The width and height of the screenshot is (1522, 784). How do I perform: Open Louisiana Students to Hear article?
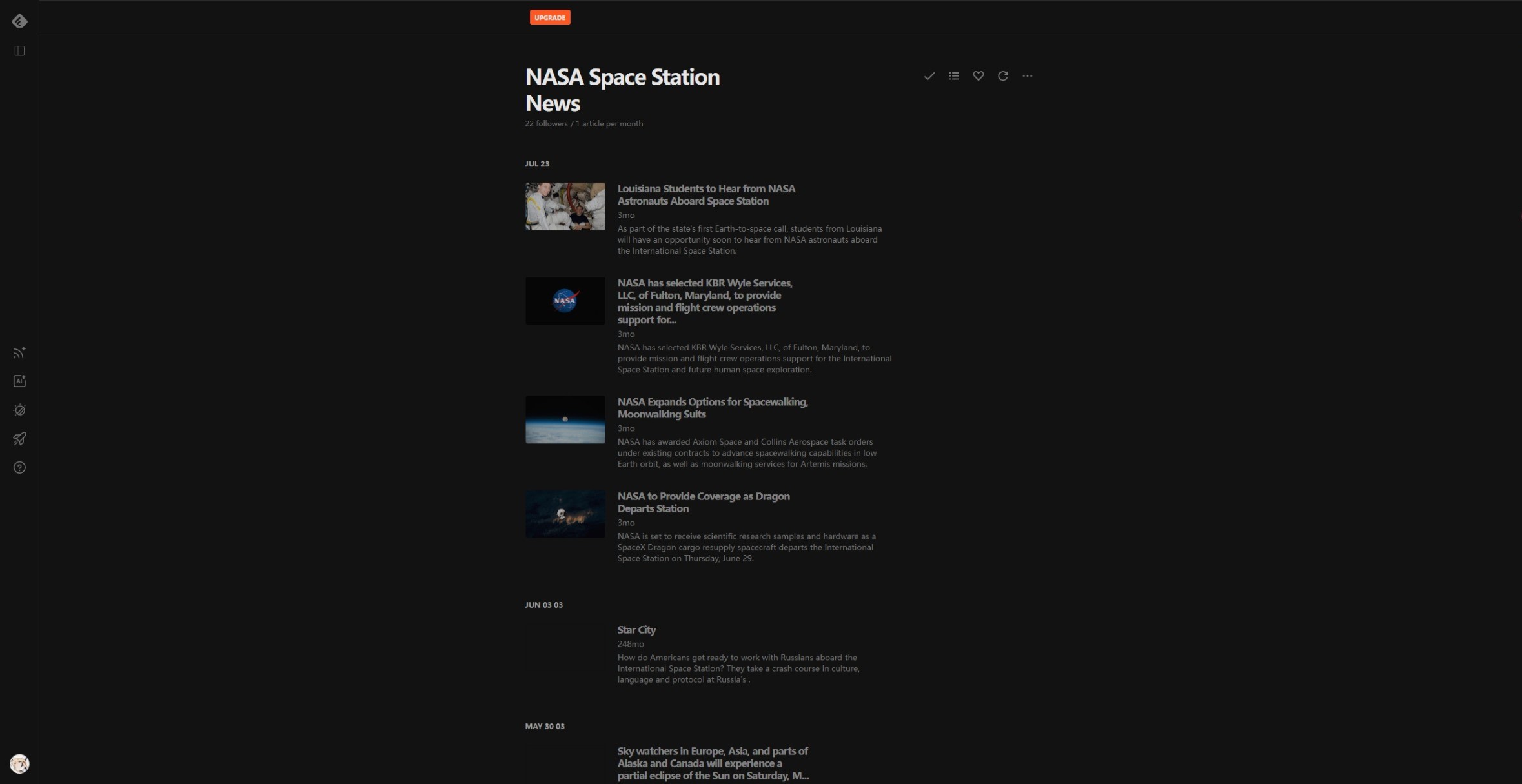(x=706, y=195)
